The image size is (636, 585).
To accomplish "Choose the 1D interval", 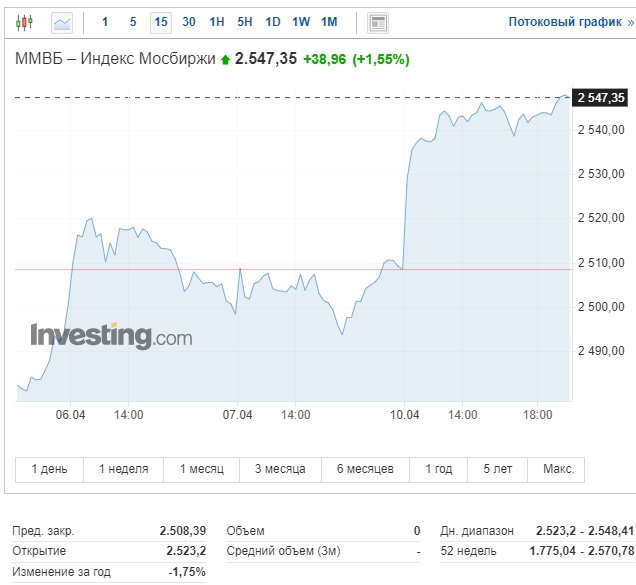I will [272, 21].
